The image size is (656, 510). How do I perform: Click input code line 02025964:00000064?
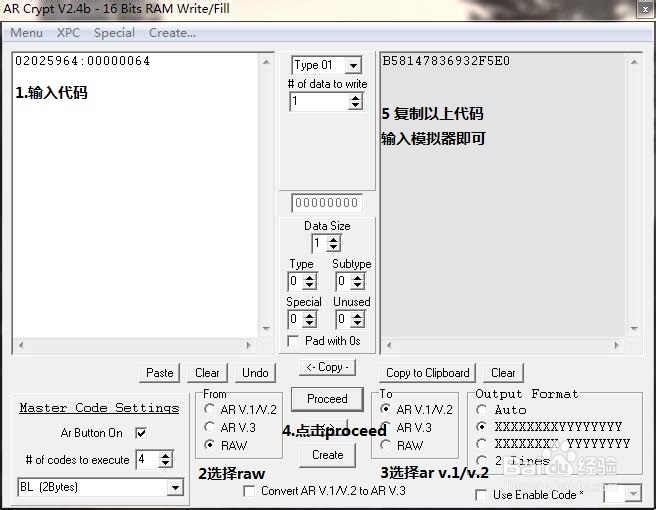pos(82,61)
